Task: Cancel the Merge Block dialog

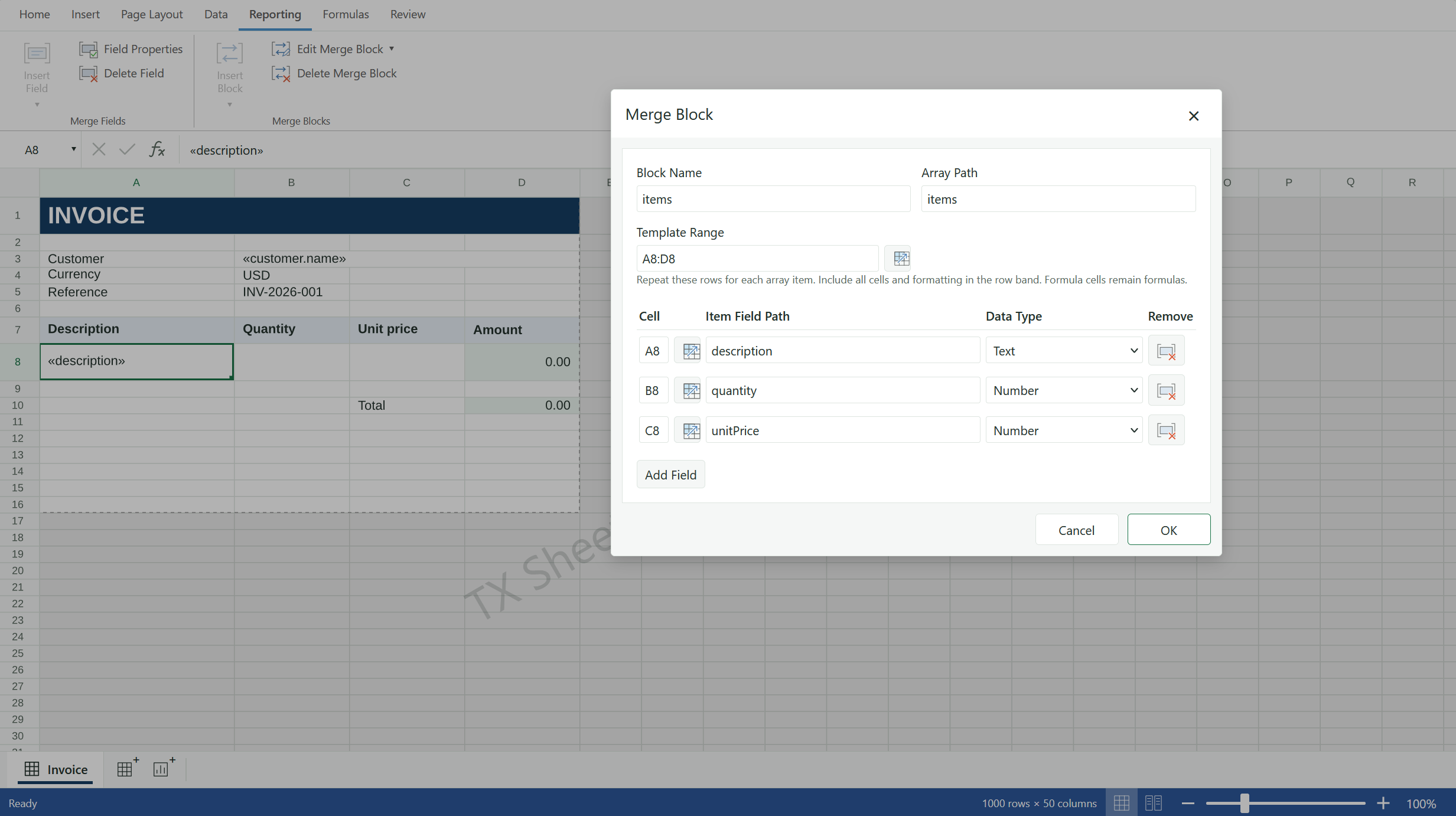Action: coord(1076,530)
